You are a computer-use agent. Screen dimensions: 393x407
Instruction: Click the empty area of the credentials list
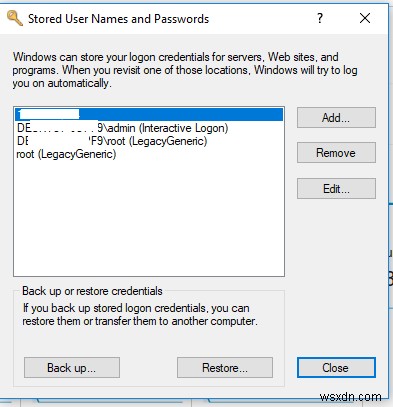(x=149, y=217)
